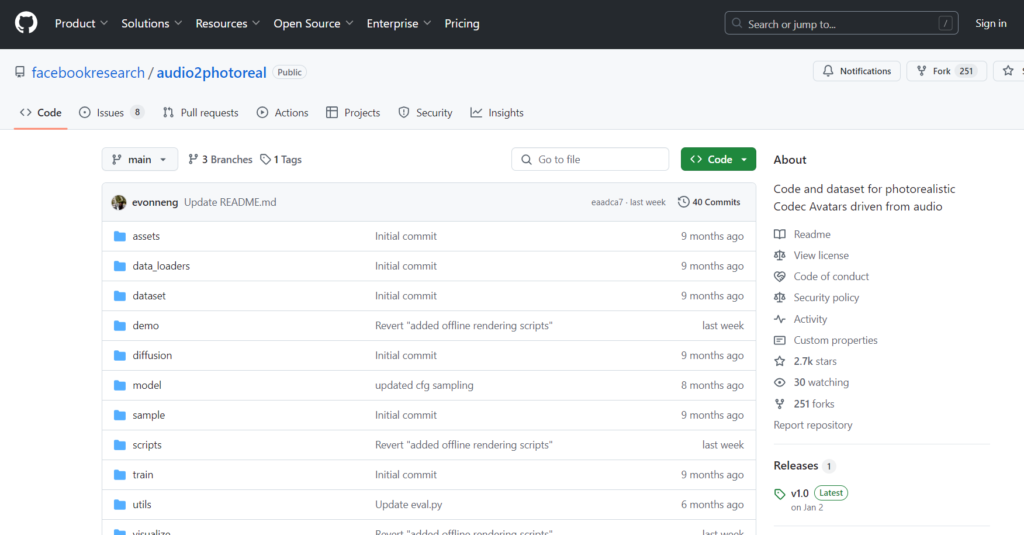Click the evonneng username link

coord(155,203)
